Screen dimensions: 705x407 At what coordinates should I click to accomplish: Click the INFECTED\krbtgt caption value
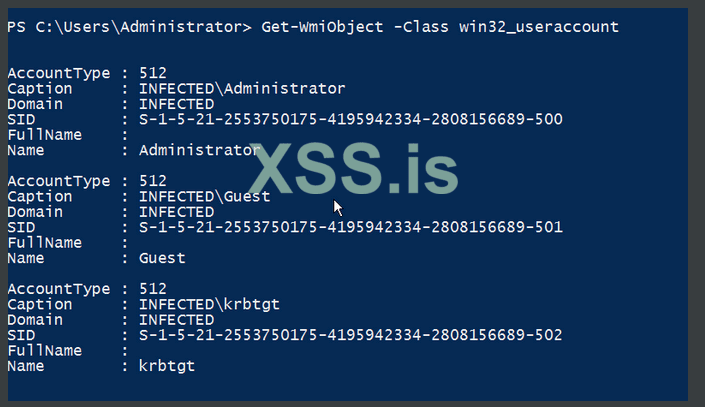(209, 304)
